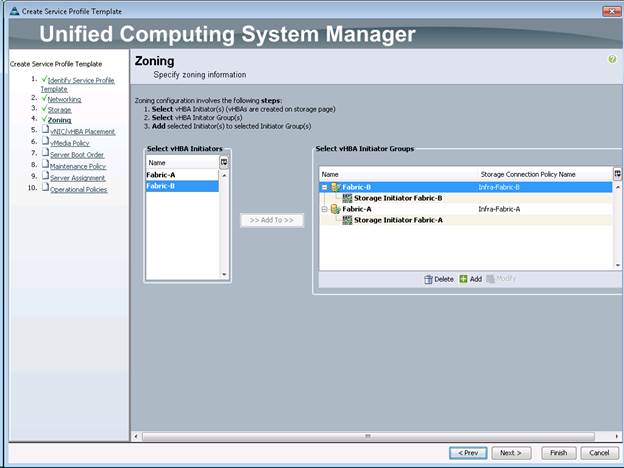
Task: Click the column filter icon in vHBA Initiators table
Action: tap(224, 162)
